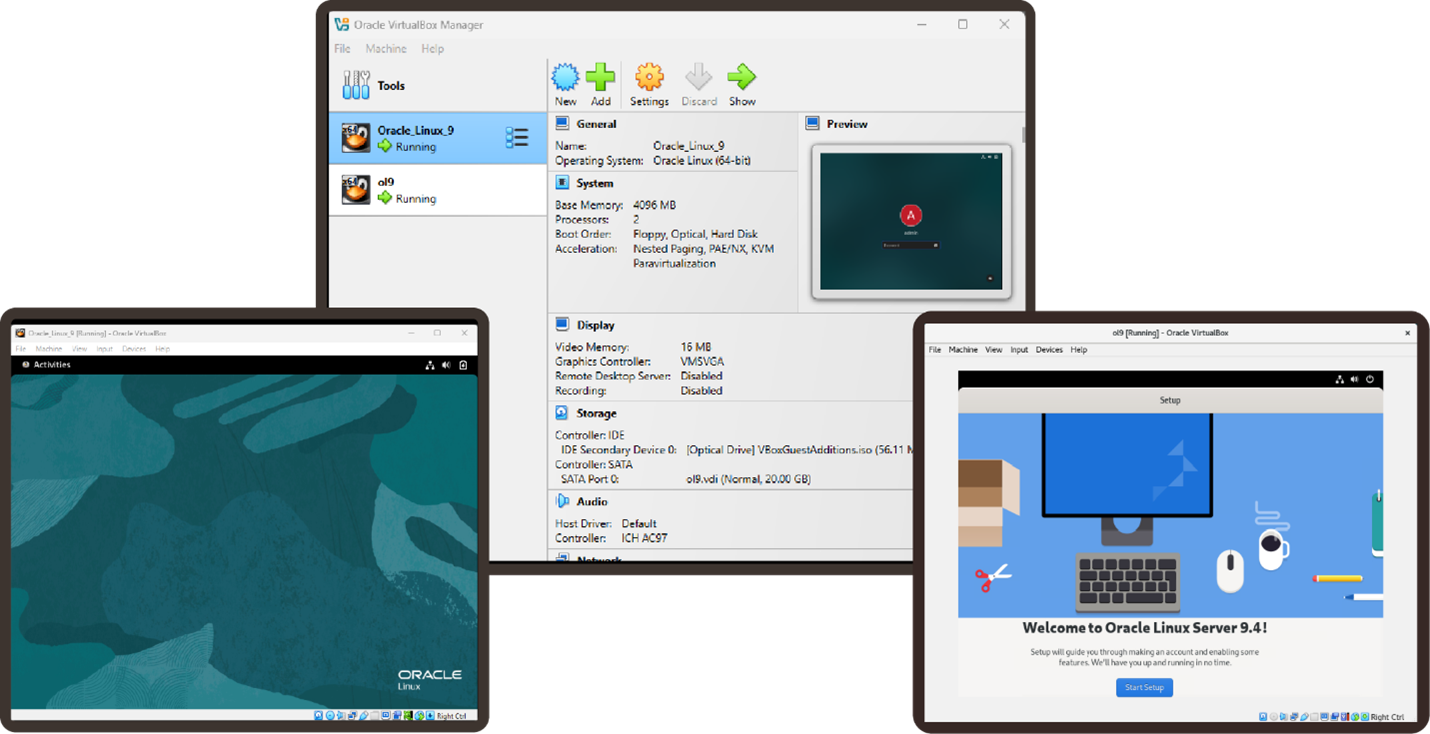This screenshot has width=1430, height=734.
Task: Open the Help menu in the ol9 VM window
Action: pyautogui.click(x=1079, y=350)
